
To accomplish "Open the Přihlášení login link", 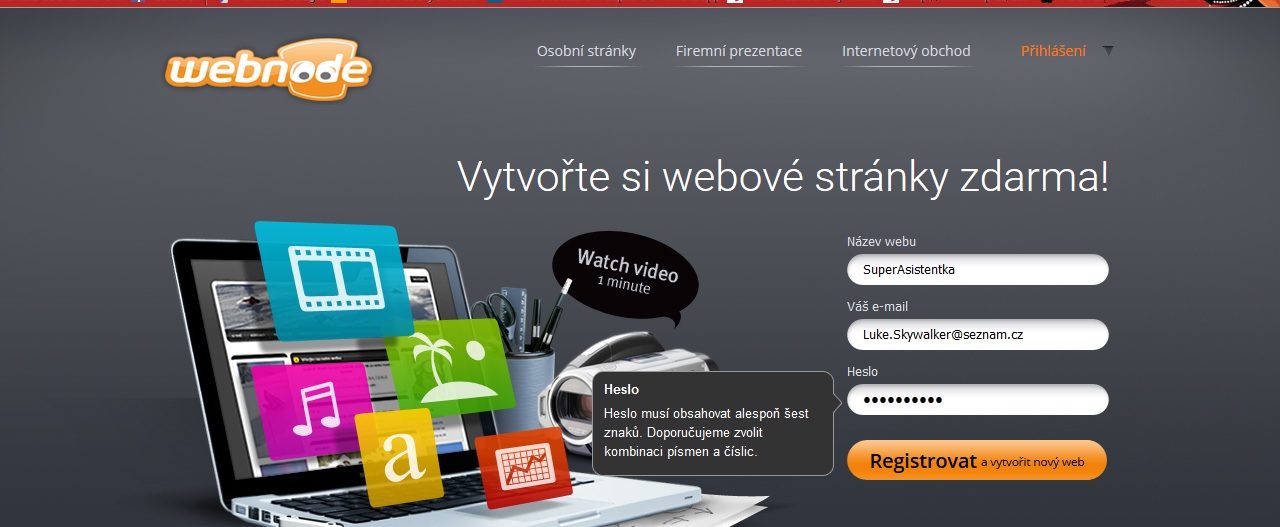I will (1053, 51).
